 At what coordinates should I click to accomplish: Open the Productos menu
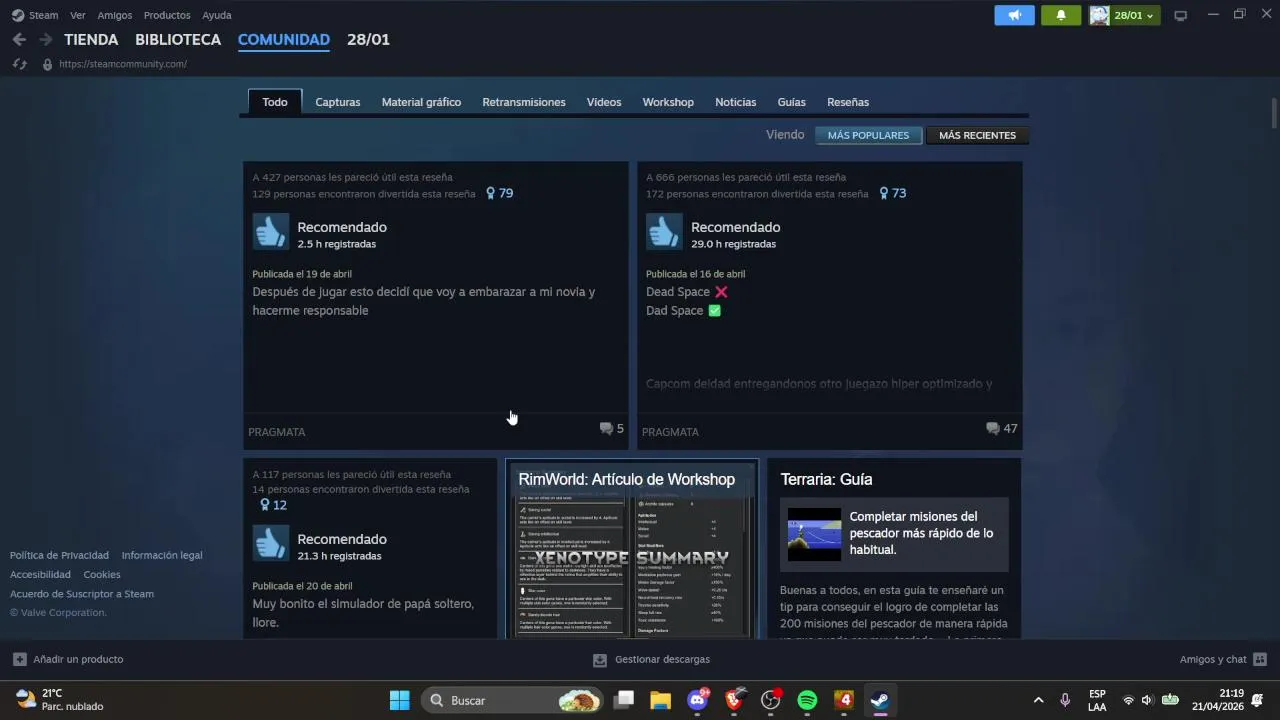click(167, 15)
